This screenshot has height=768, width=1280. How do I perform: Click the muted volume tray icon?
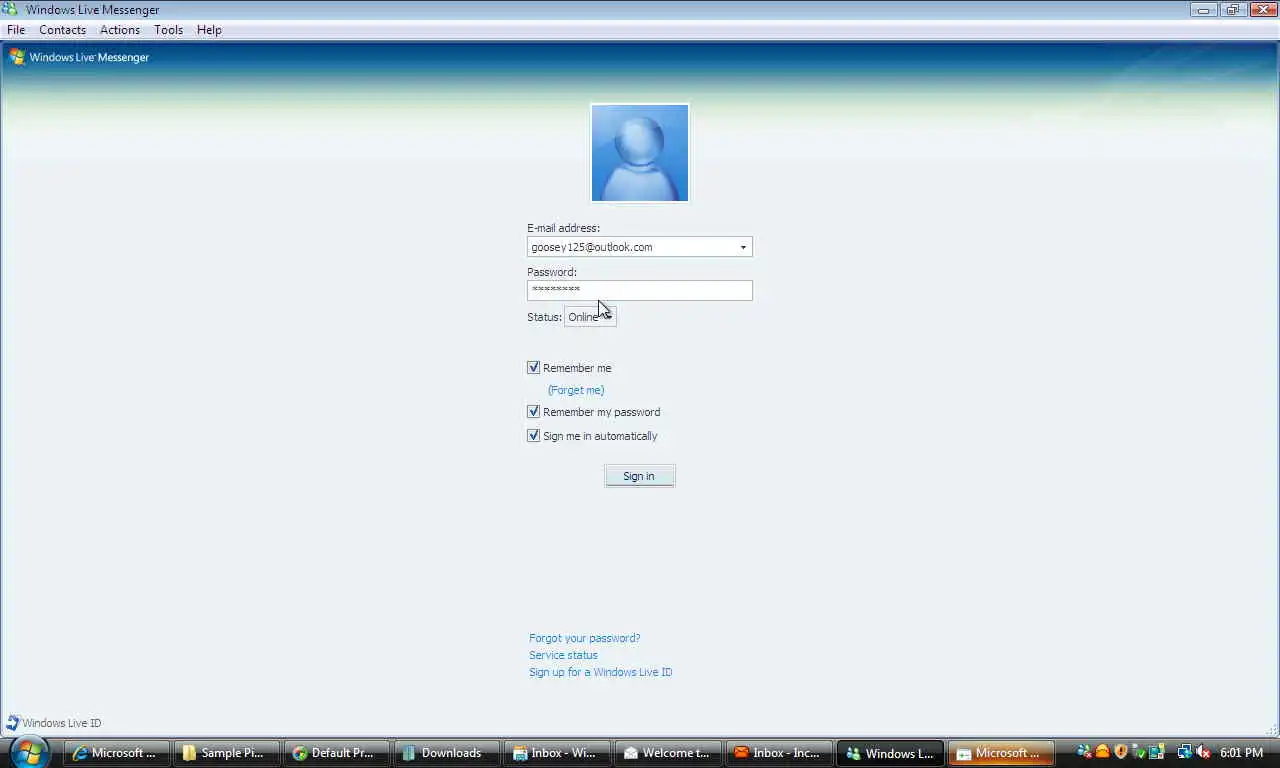coord(1203,752)
